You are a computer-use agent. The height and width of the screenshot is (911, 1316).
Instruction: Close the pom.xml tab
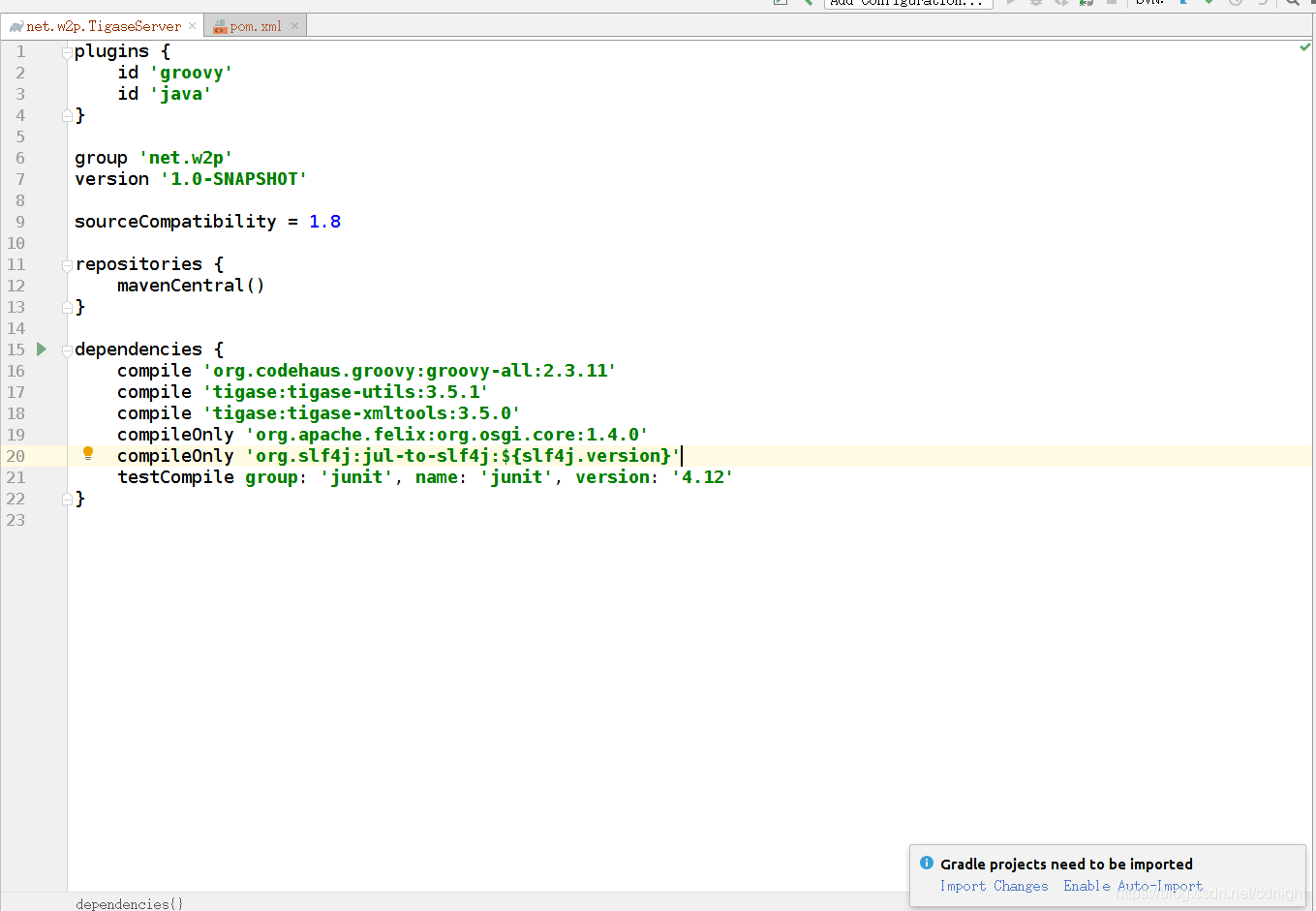coord(294,26)
